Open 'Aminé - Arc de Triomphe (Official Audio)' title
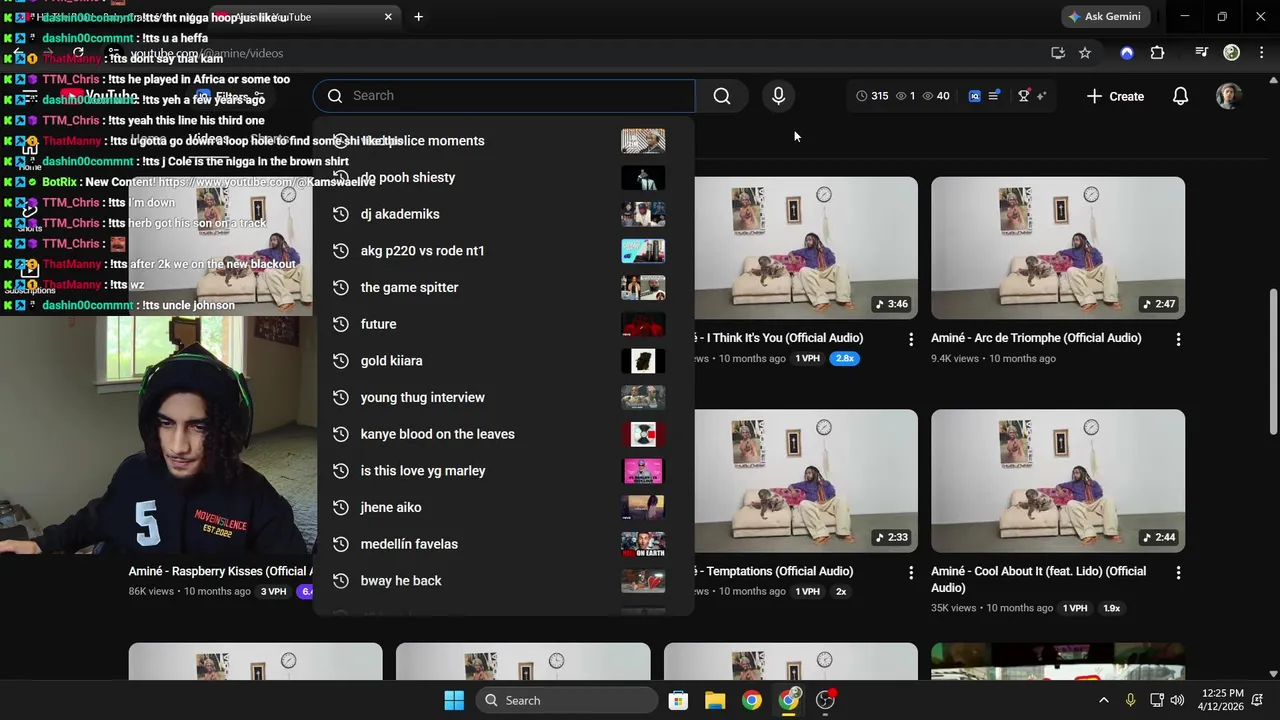Image resolution: width=1280 pixels, height=720 pixels. (x=1036, y=338)
